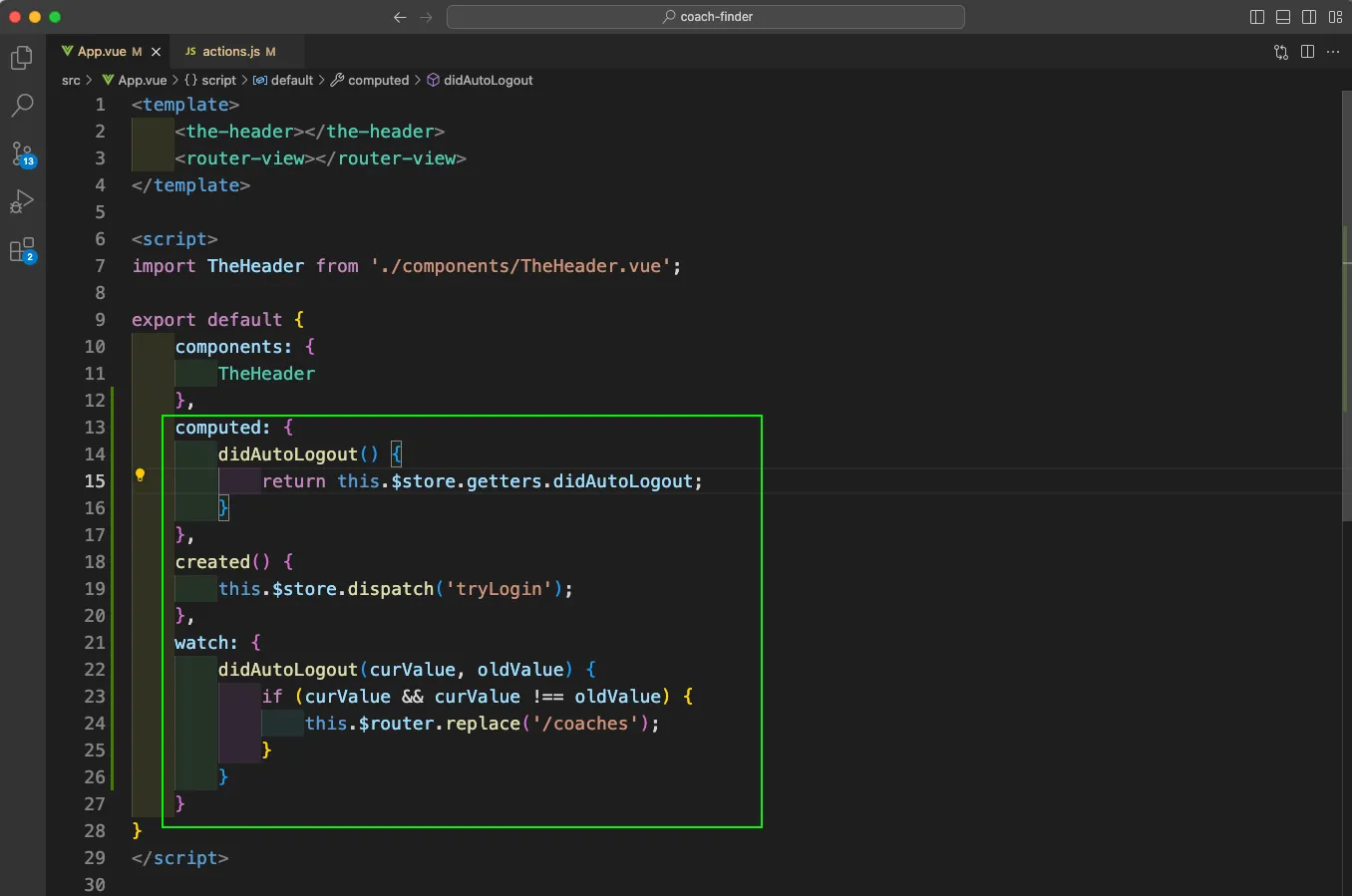Close the App.vue tab

156,52
